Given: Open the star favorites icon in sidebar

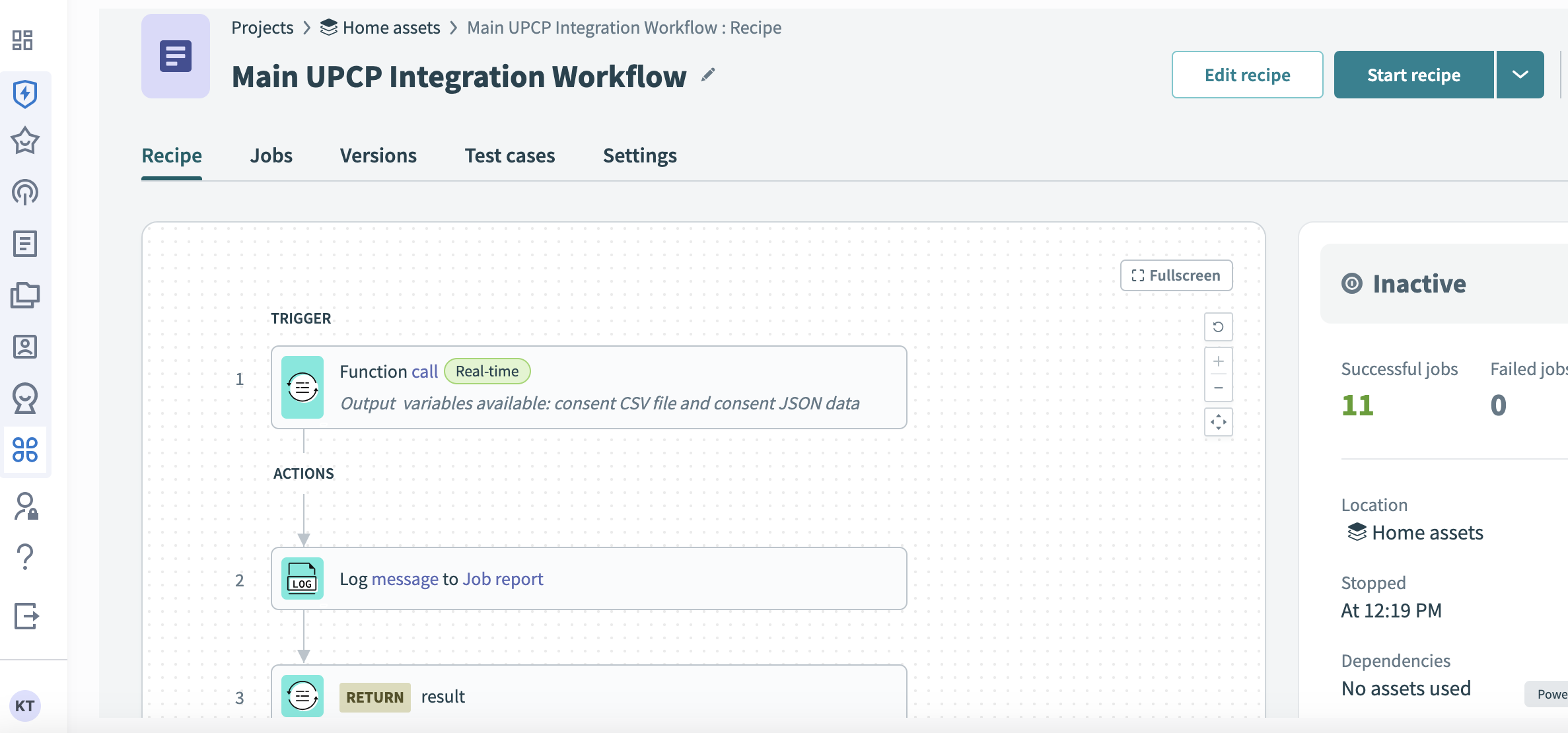Looking at the screenshot, I should click(25, 141).
